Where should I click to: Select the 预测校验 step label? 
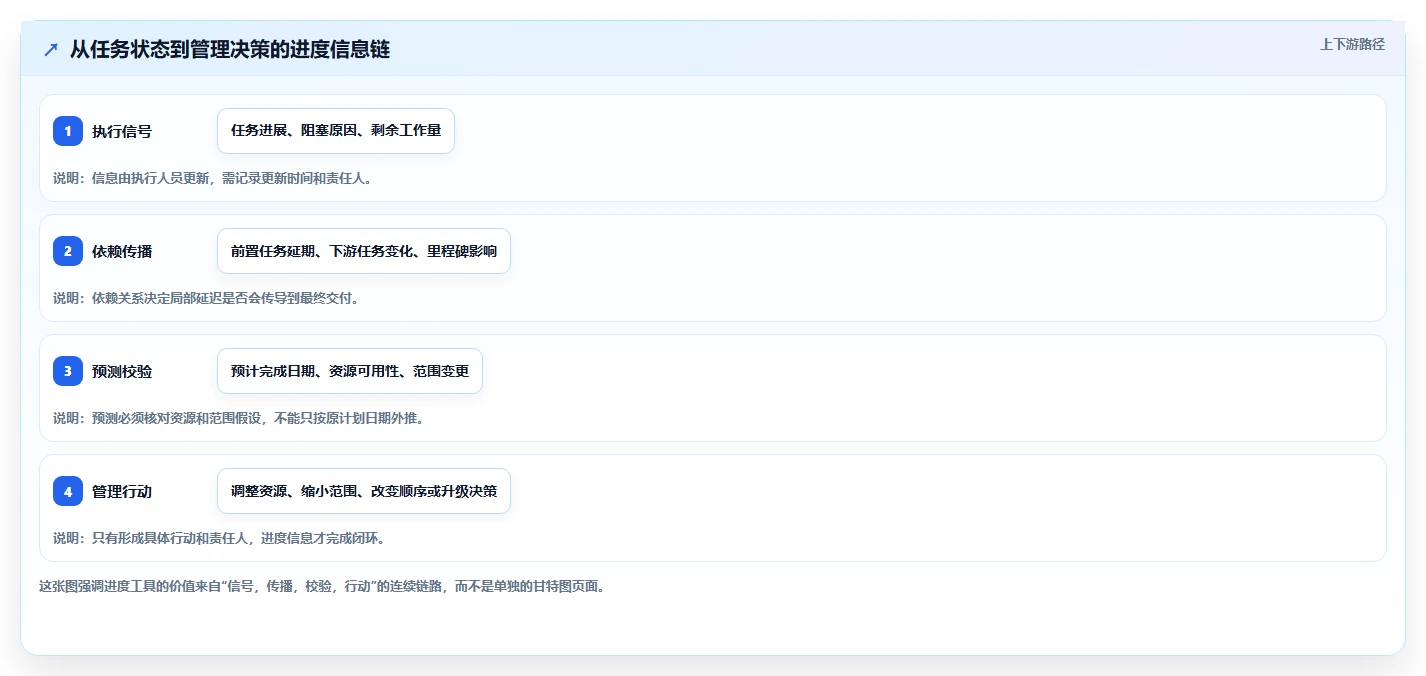tap(122, 371)
